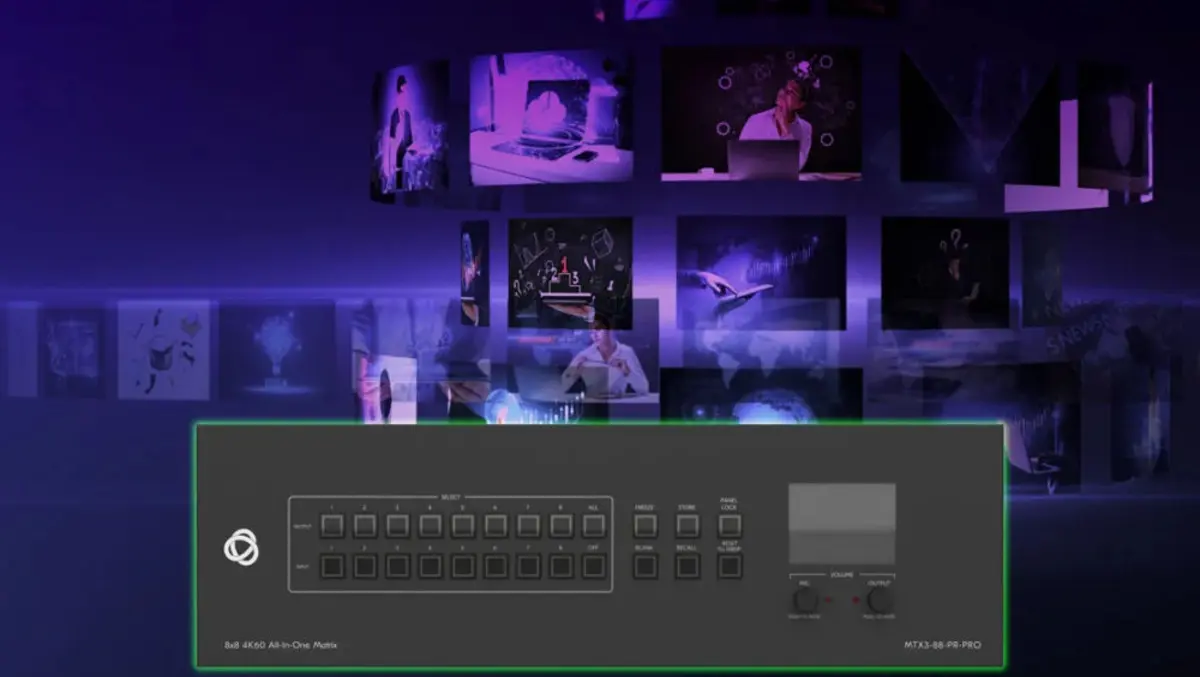Open the cloud laptop thumbnail
Image resolution: width=1200 pixels, height=677 pixels.
550,118
